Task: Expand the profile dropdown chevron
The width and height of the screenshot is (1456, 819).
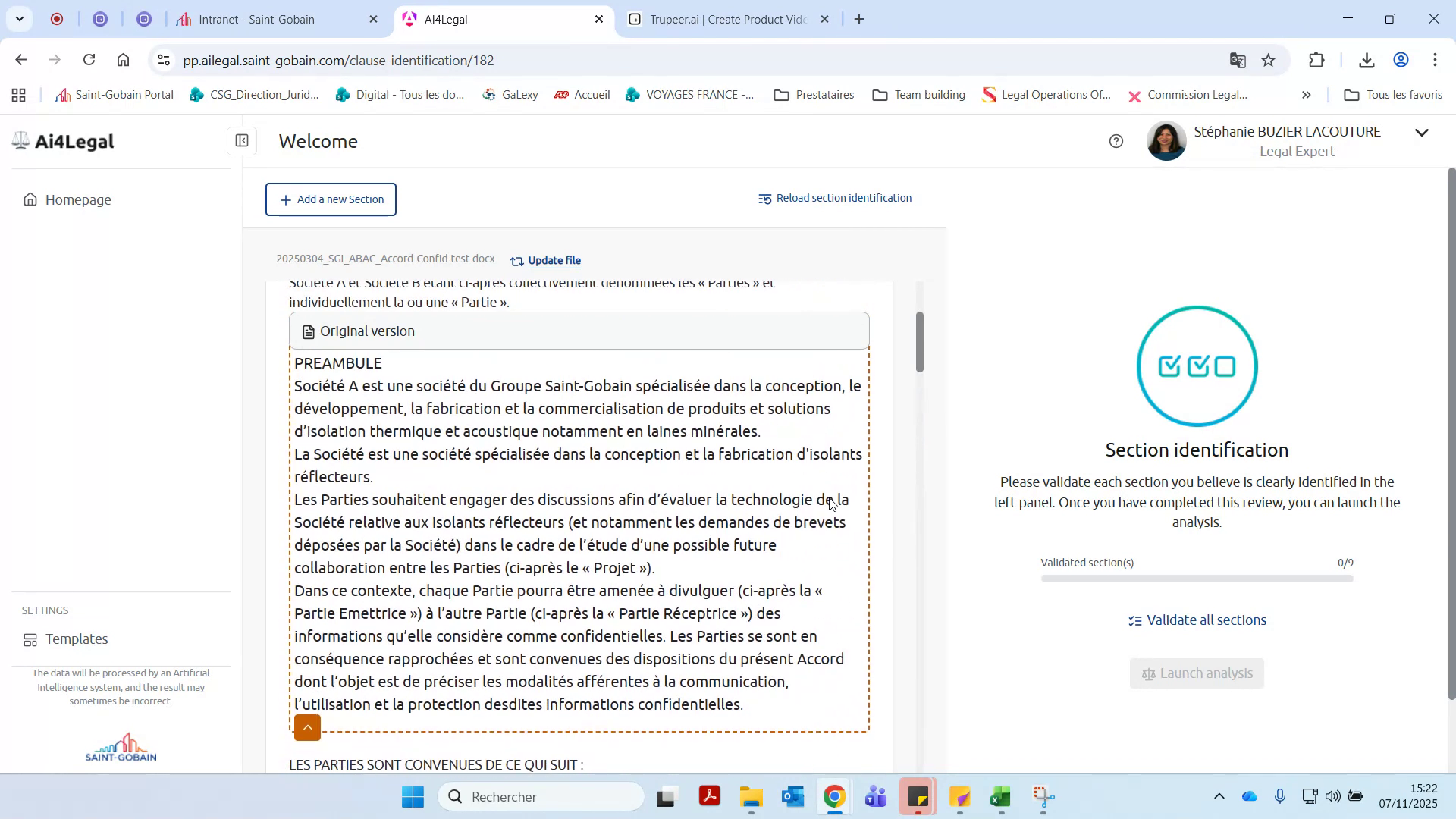Action: click(x=1422, y=132)
